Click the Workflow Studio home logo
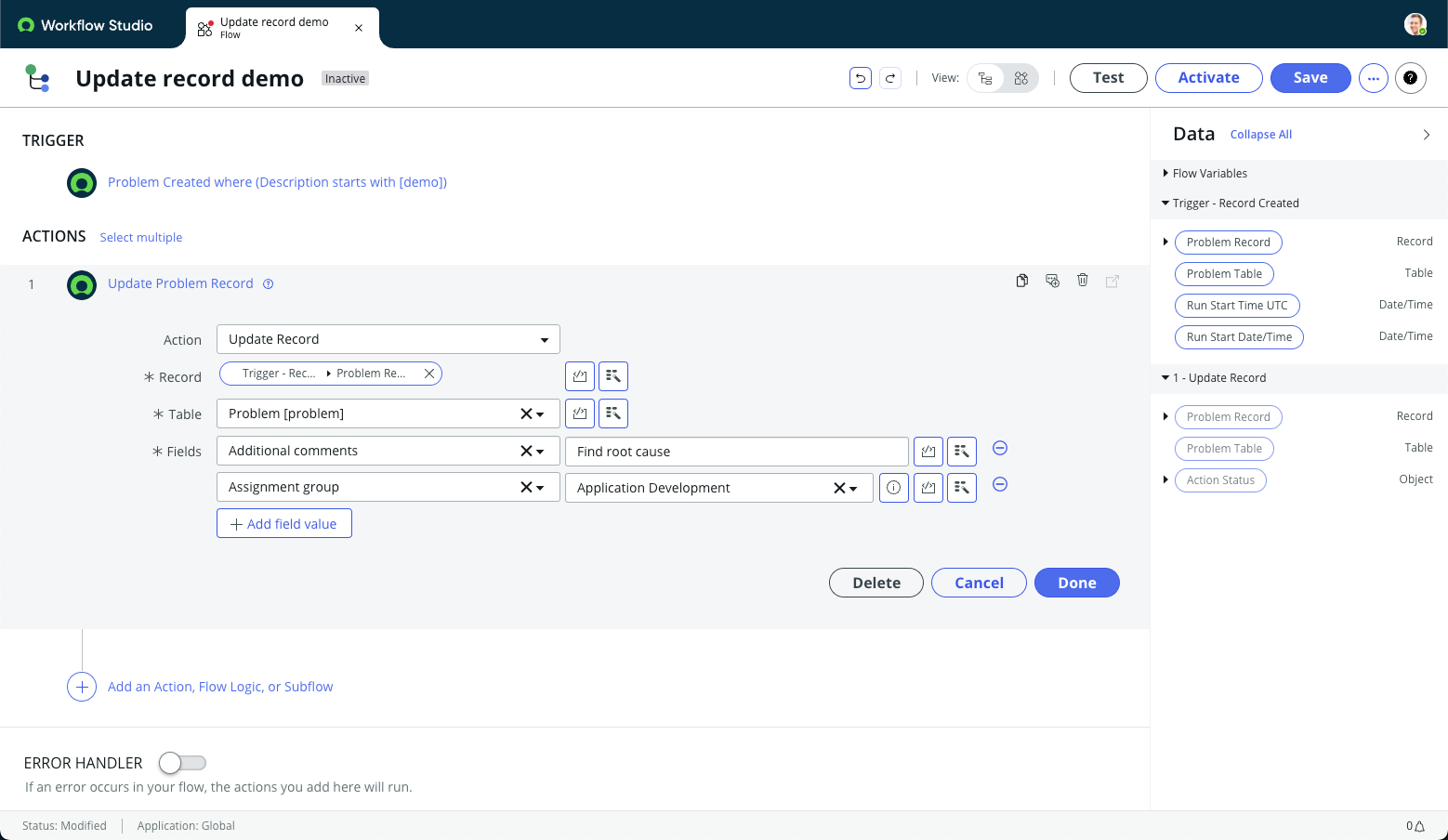The width and height of the screenshot is (1448, 840). click(x=85, y=25)
